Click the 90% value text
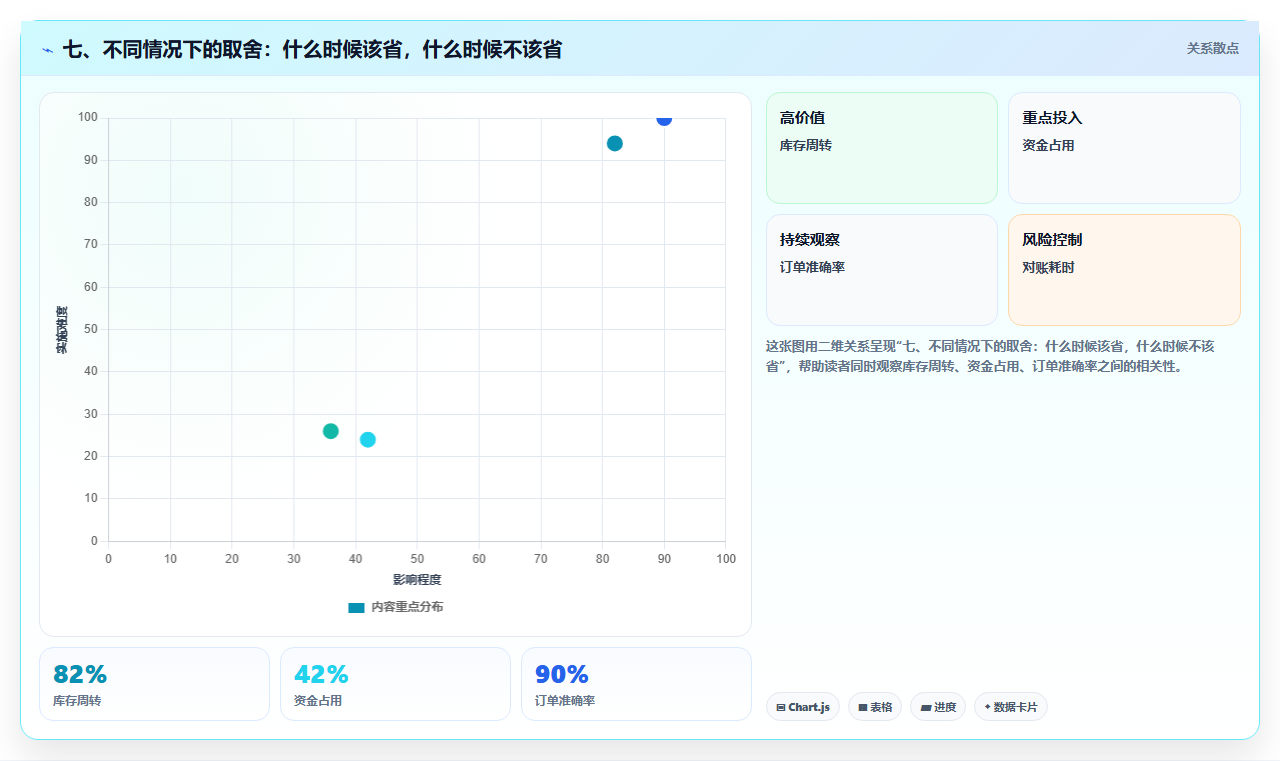Screen dimensions: 1280x761 (x=562, y=674)
